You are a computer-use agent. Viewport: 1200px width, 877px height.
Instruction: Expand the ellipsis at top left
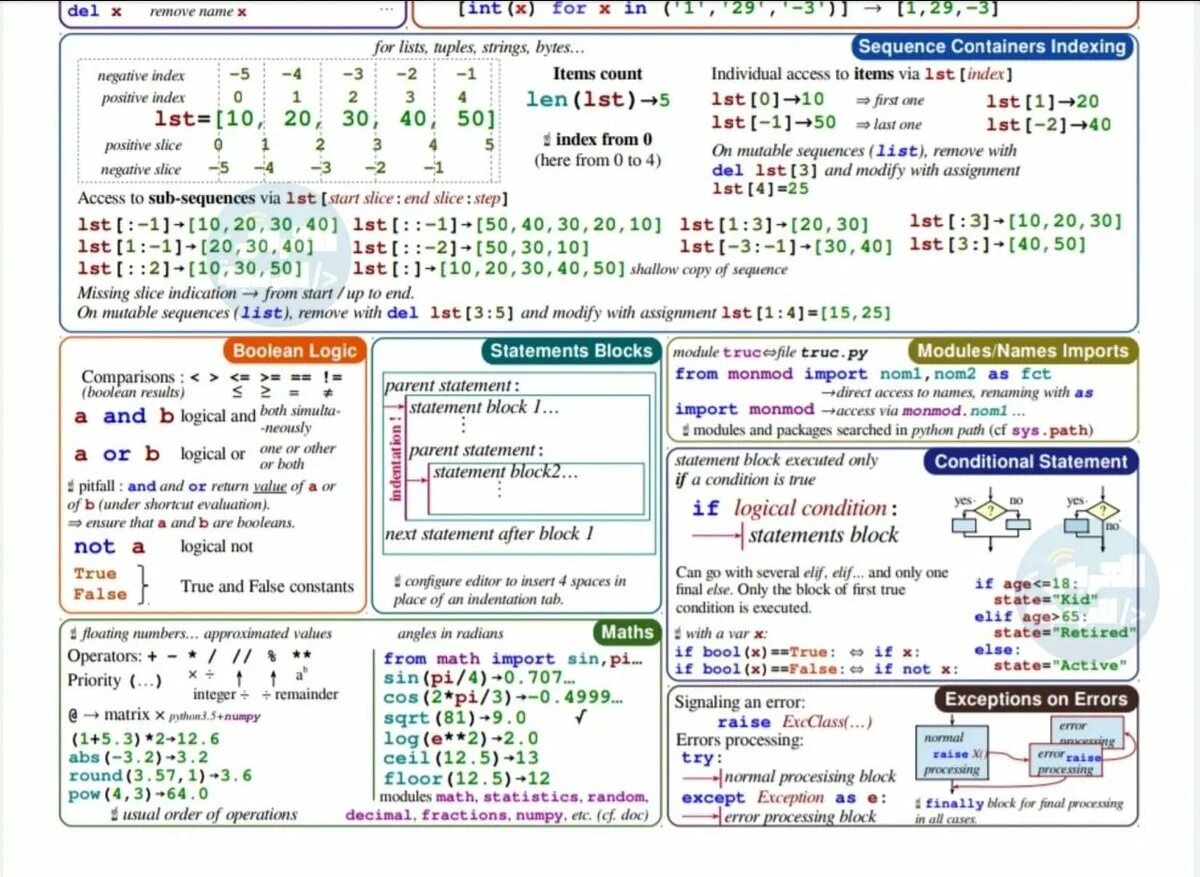[x=386, y=8]
